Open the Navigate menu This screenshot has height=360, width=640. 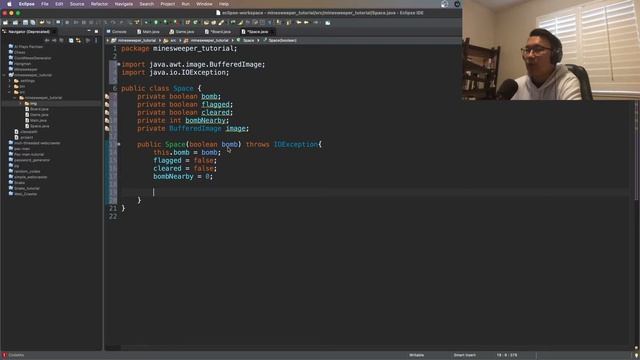pyautogui.click(x=123, y=4)
